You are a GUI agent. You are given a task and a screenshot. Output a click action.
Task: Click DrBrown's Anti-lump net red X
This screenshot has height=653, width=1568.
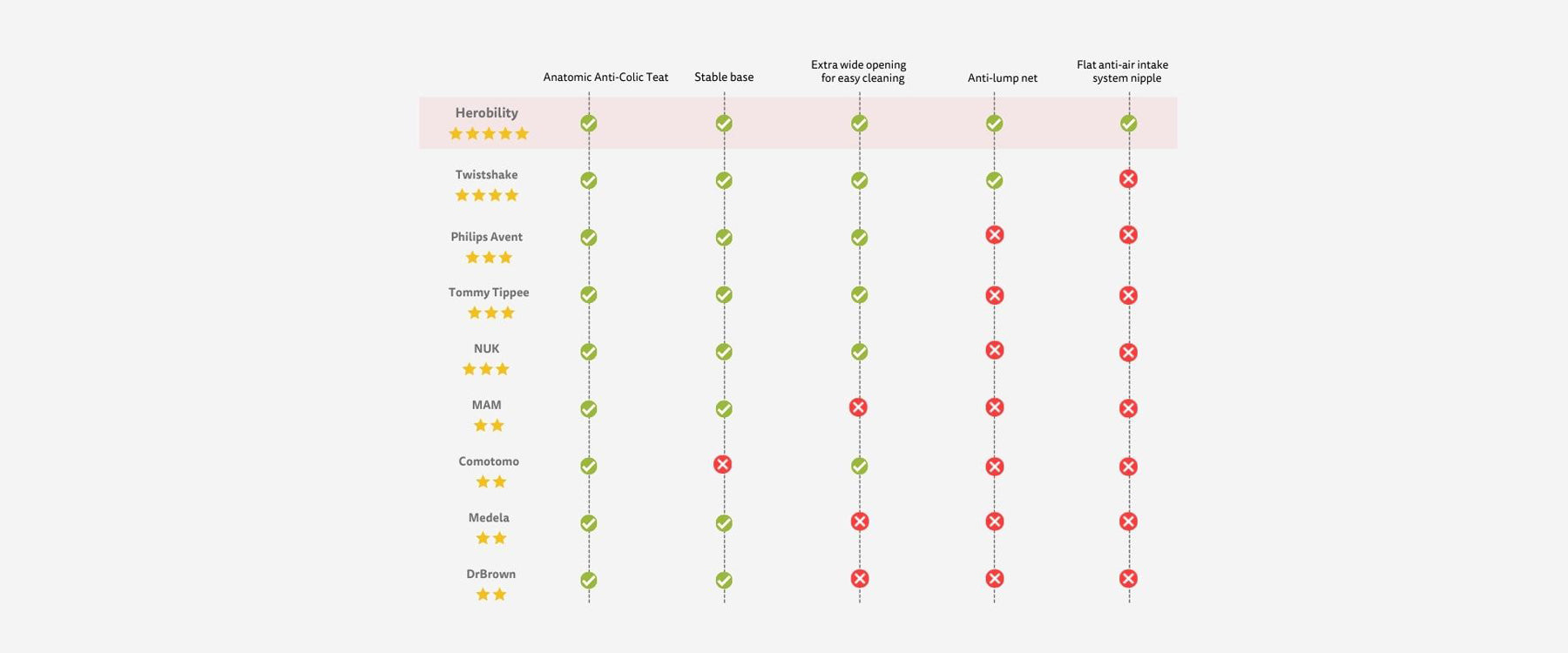[x=994, y=578]
